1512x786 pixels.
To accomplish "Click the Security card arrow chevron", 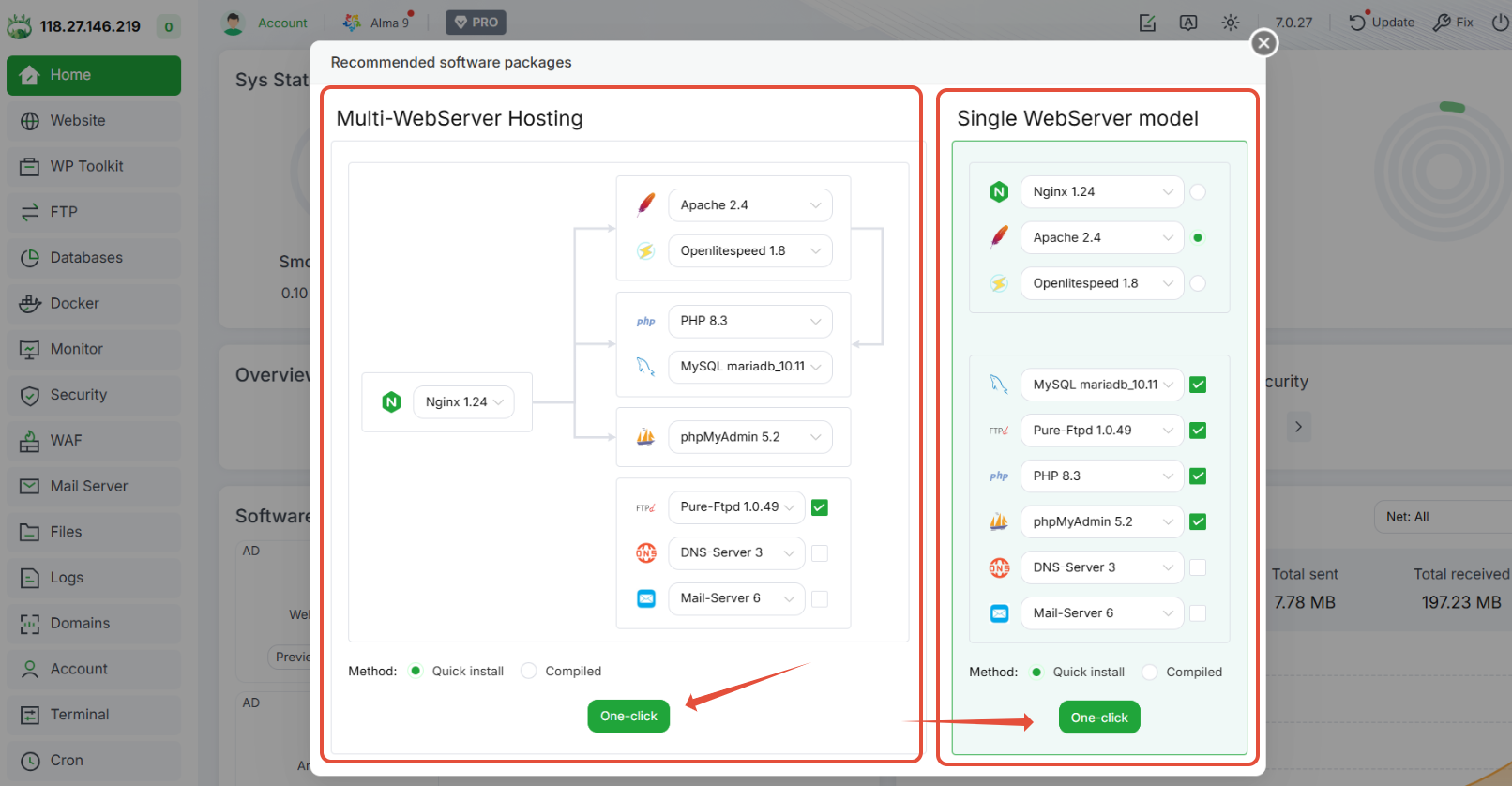I will coord(1298,427).
